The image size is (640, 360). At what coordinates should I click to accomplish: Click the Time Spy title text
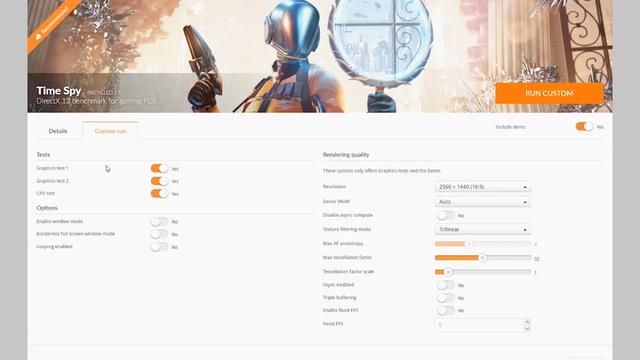(59, 91)
